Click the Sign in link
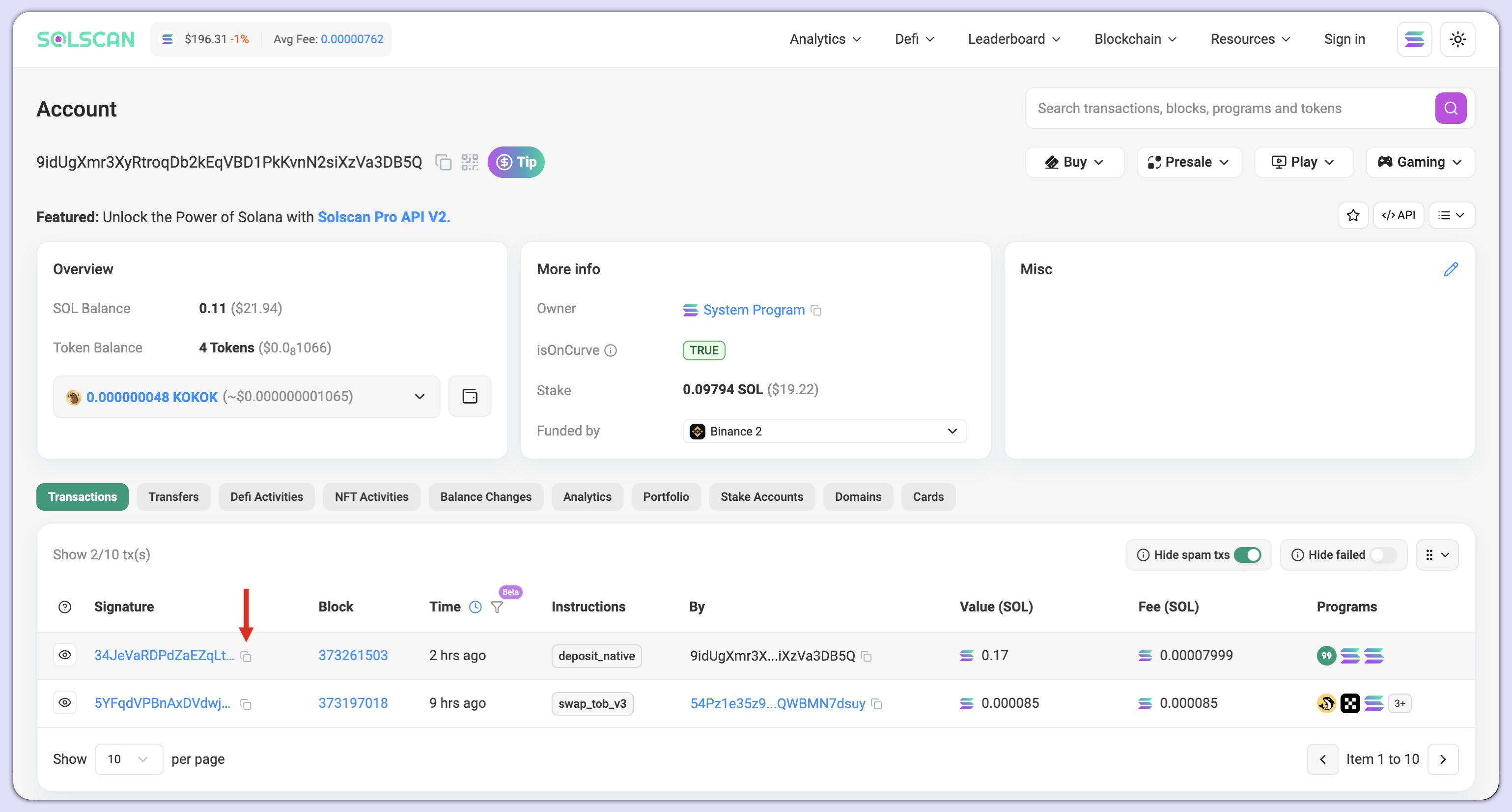 pos(1344,39)
